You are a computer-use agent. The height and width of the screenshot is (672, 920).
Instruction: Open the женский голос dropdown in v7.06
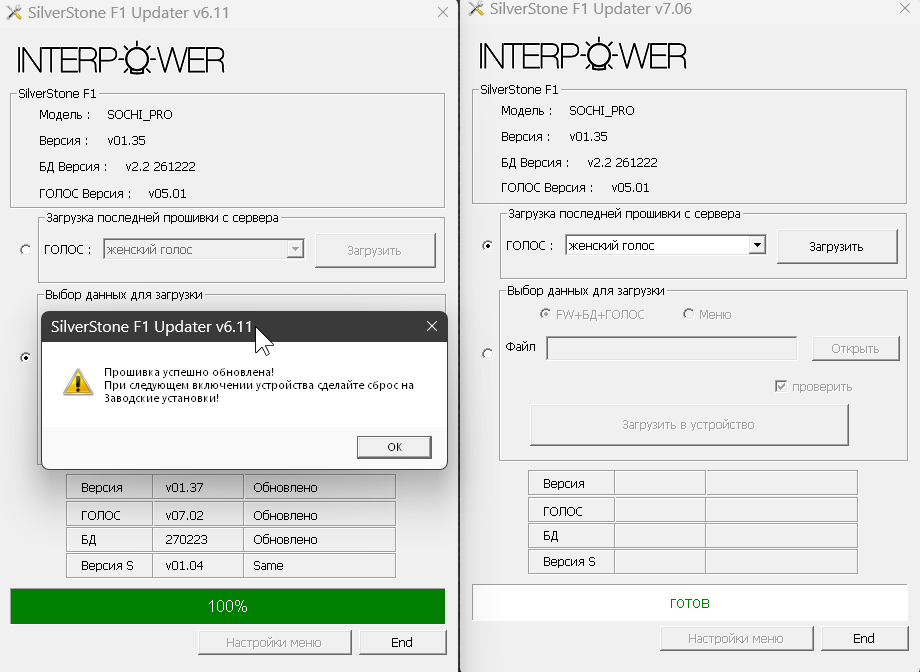pos(757,245)
